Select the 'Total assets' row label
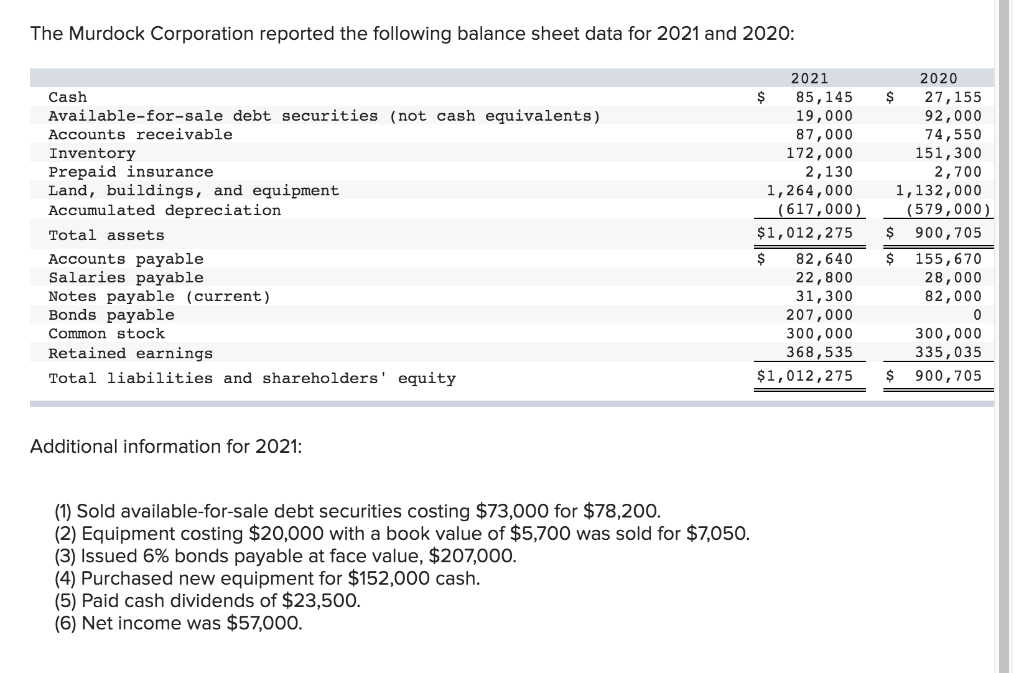Screen dimensions: 1024x673 [106, 235]
